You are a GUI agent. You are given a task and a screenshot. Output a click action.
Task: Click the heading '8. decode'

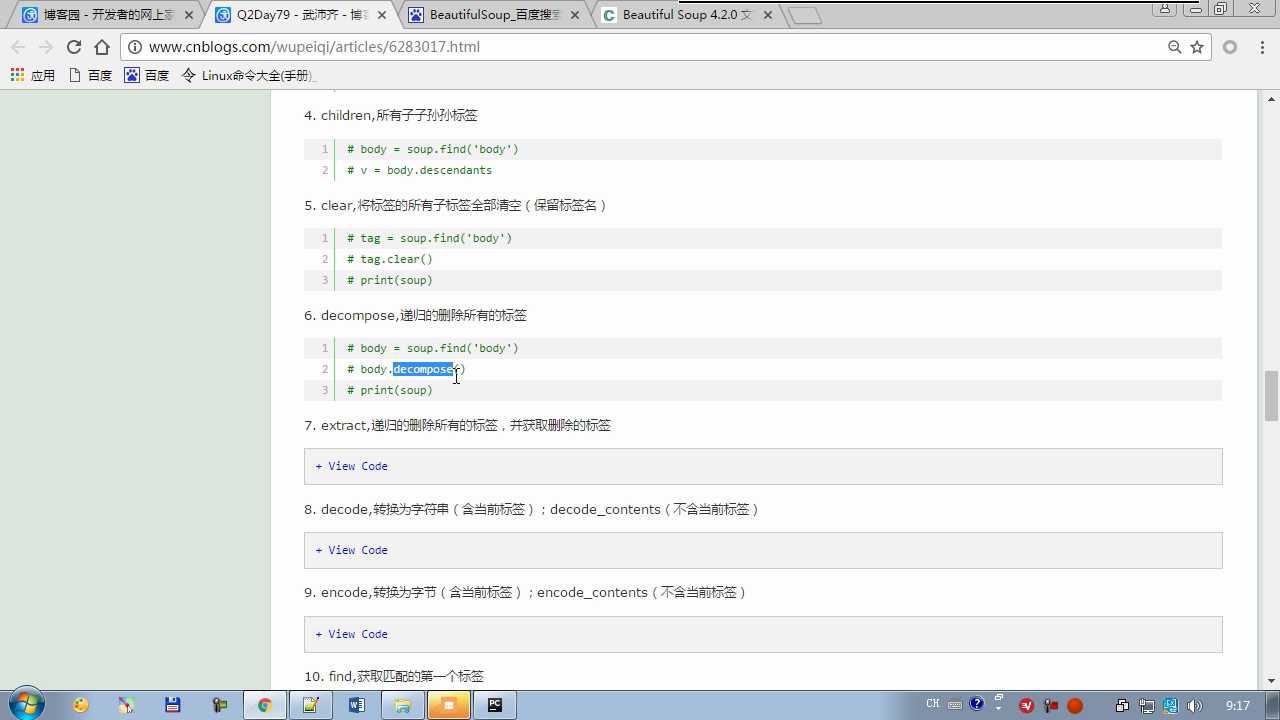pos(531,509)
